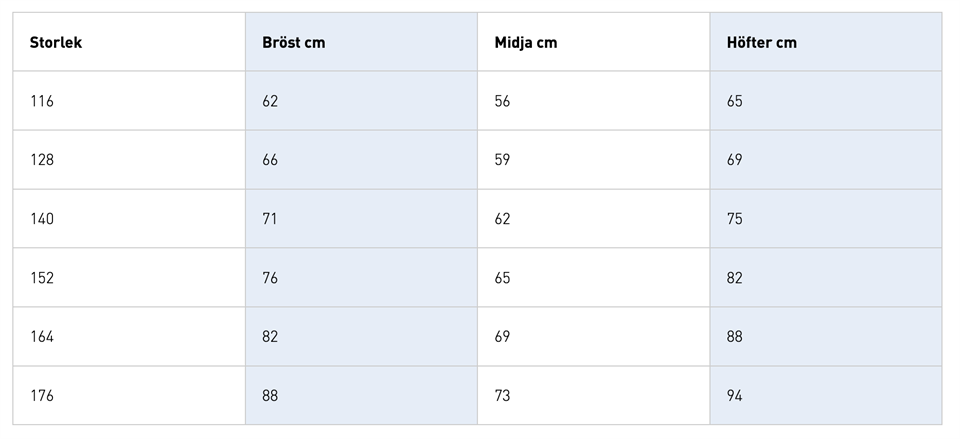Click the Midja cm header cell
960x439 pixels.
pos(526,43)
